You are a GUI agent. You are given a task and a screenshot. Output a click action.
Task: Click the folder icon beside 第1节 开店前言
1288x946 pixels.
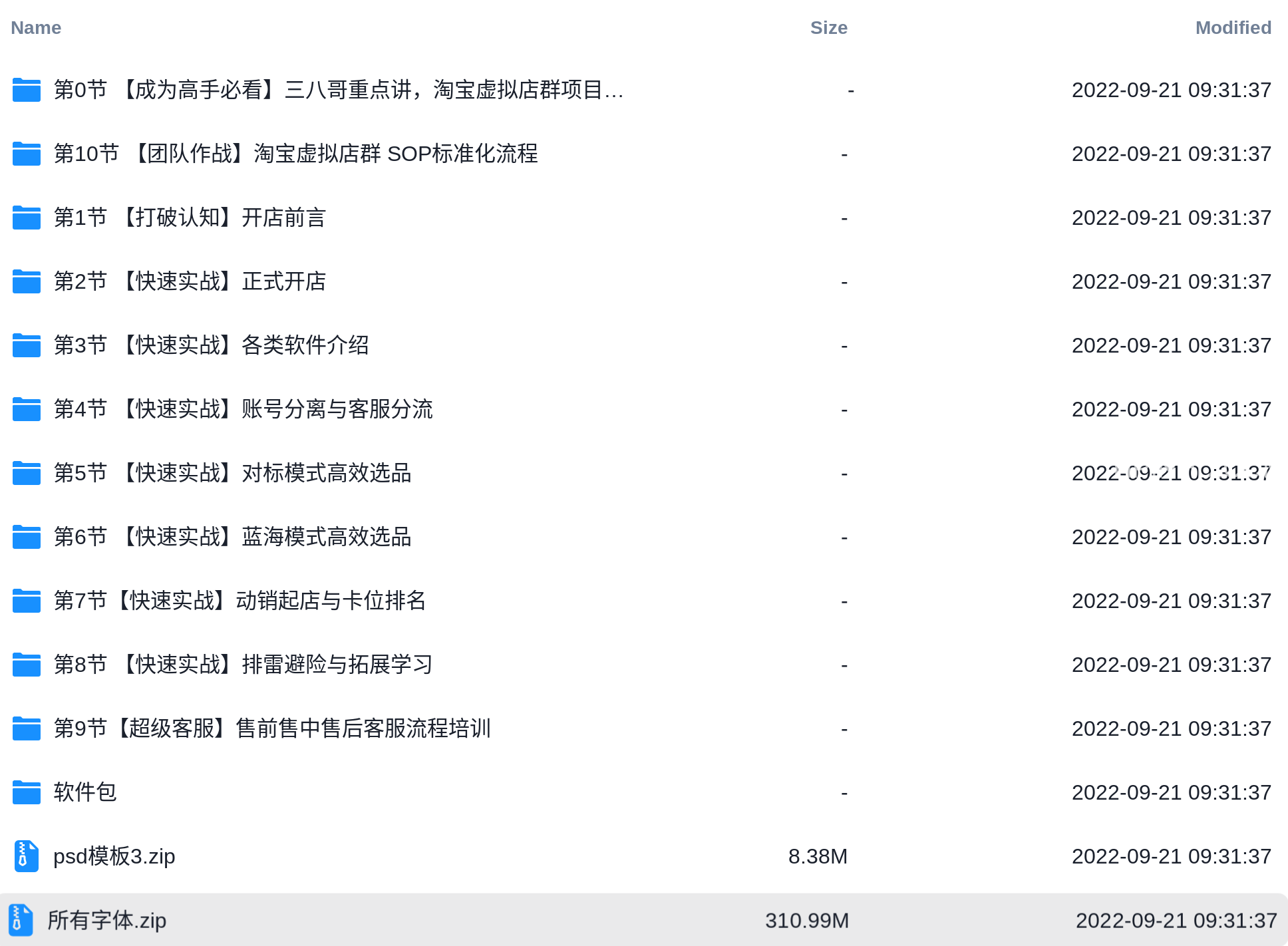coord(27,218)
